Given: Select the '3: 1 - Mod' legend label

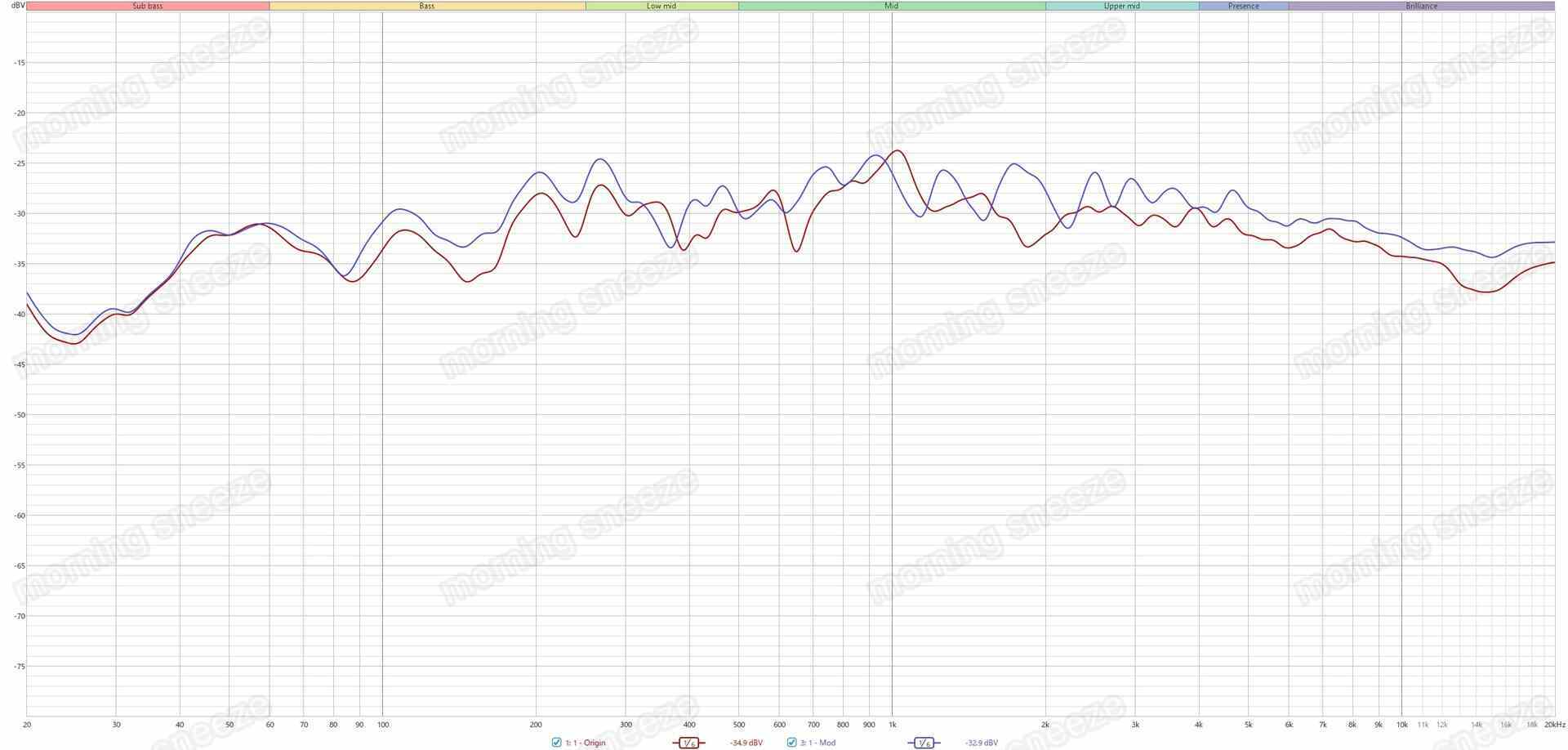Looking at the screenshot, I should pyautogui.click(x=817, y=743).
